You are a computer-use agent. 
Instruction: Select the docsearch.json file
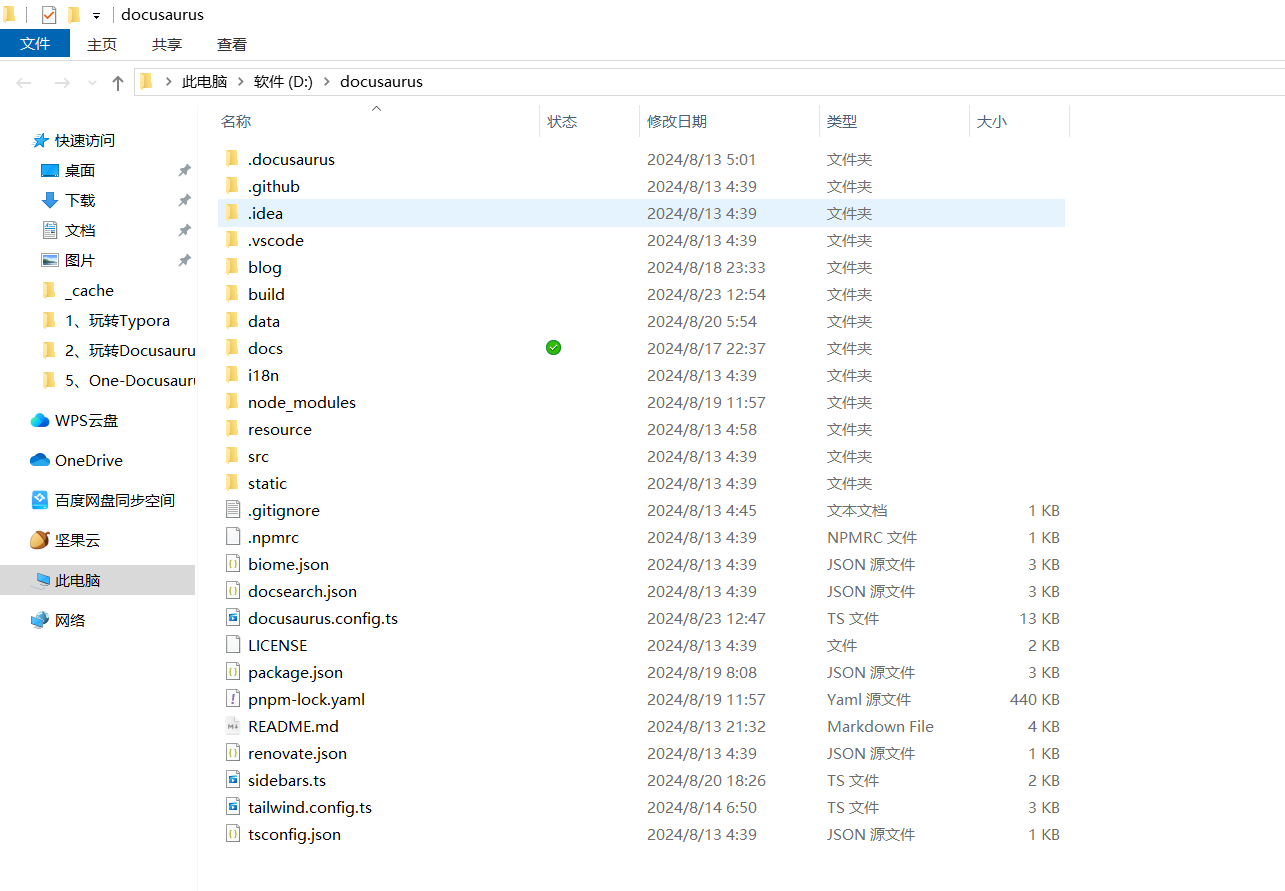302,592
